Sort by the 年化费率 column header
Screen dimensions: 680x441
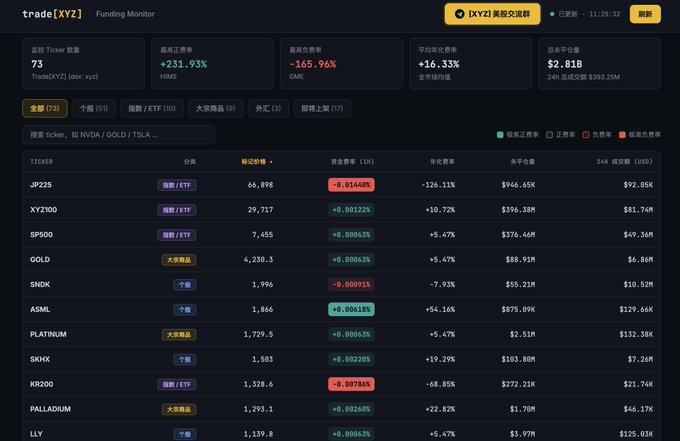[442, 162]
